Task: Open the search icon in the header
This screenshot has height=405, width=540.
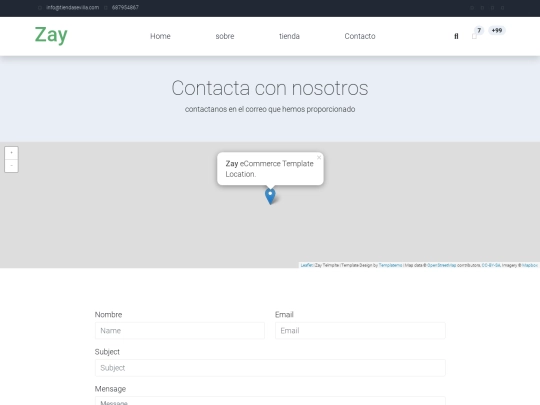Action: pos(456,36)
